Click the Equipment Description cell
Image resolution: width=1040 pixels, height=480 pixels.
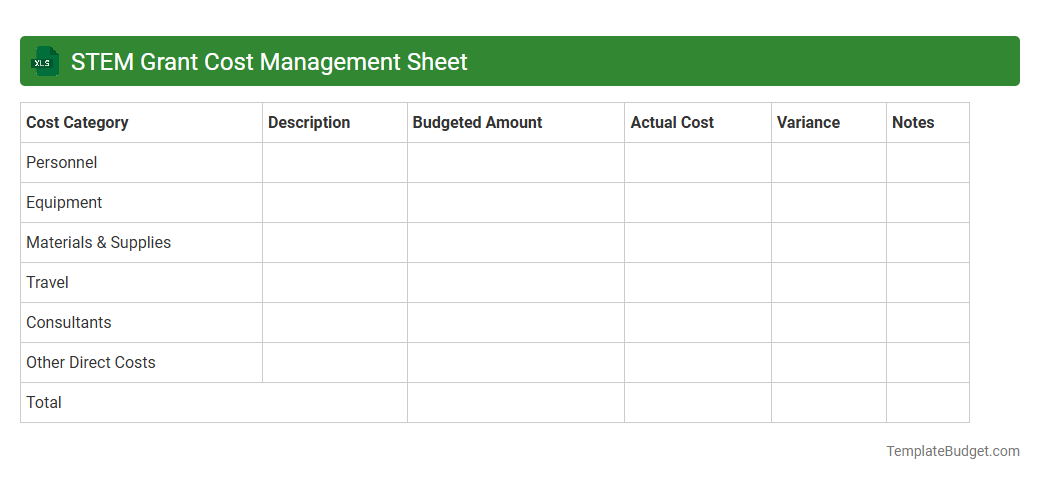point(335,203)
